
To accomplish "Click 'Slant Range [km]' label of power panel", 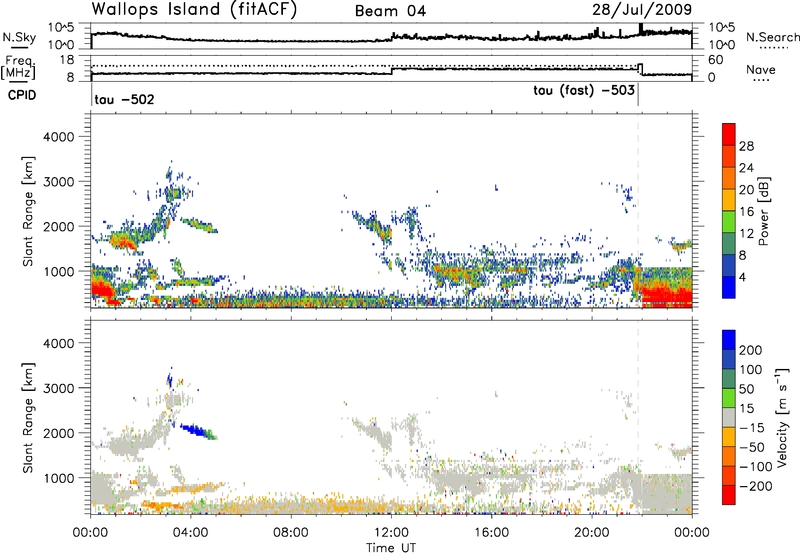I will [28, 211].
